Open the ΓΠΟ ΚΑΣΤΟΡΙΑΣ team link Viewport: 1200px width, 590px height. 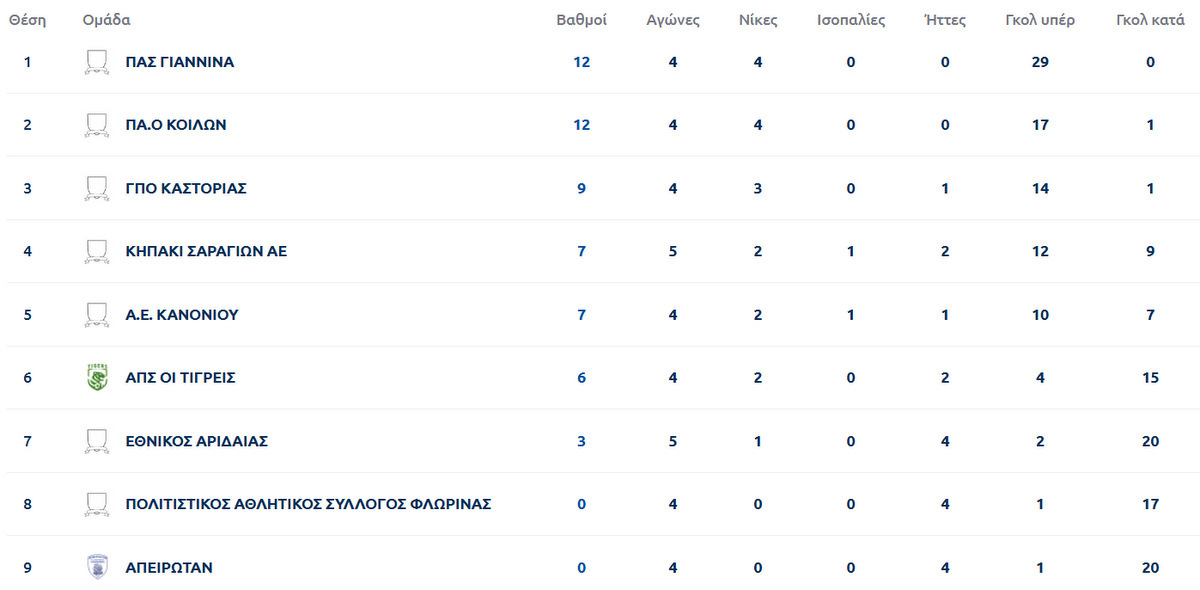[186, 188]
